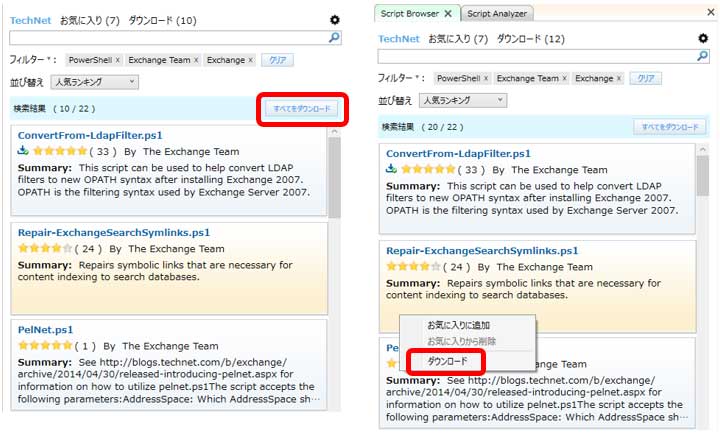Click five-star rating of ConvertFrom-LdapFilter, right panel
The image size is (720, 435).
pyautogui.click(x=428, y=169)
